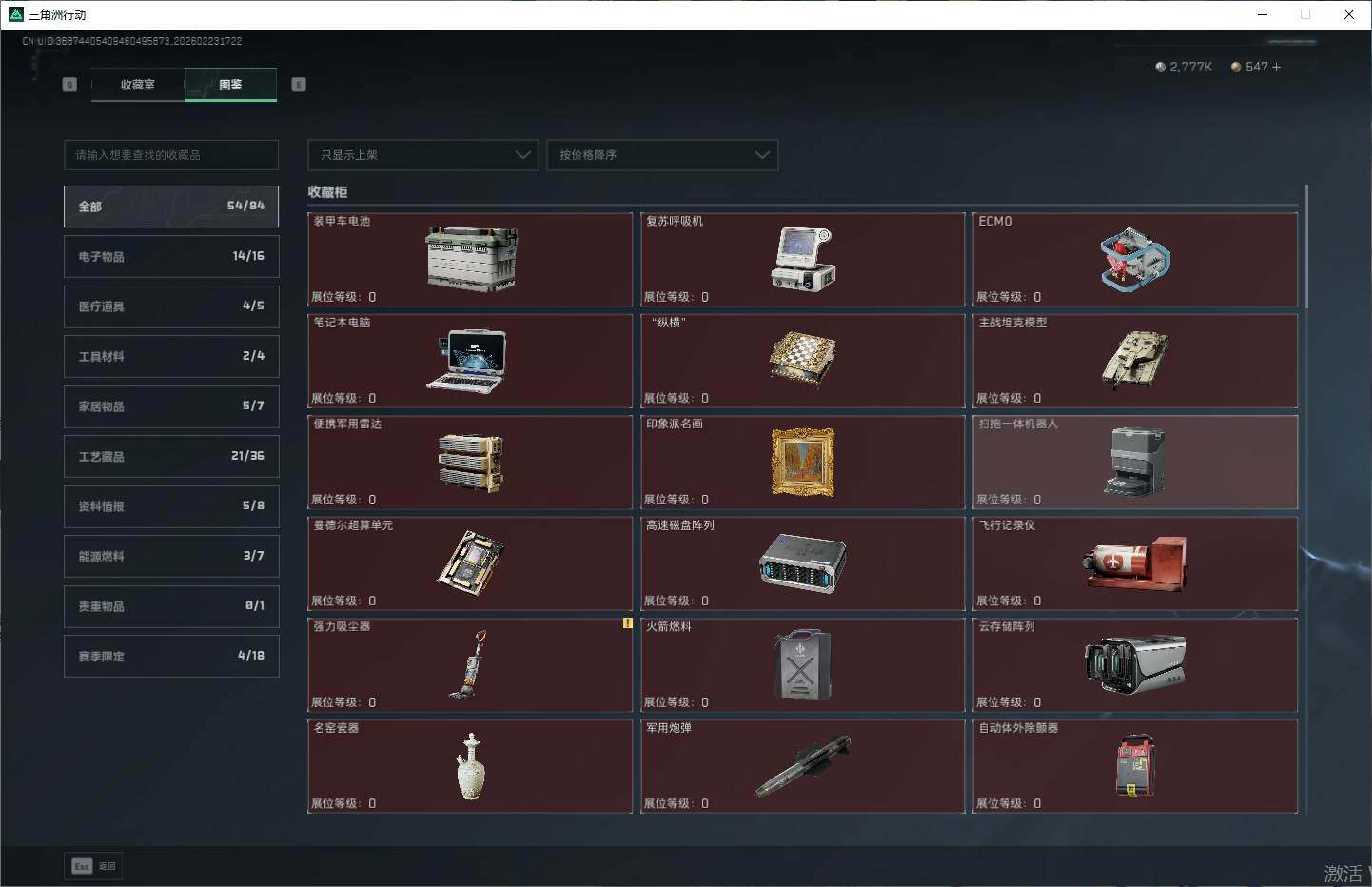Focus the collectible search input field
Screen dimensions: 1372x887
[171, 155]
